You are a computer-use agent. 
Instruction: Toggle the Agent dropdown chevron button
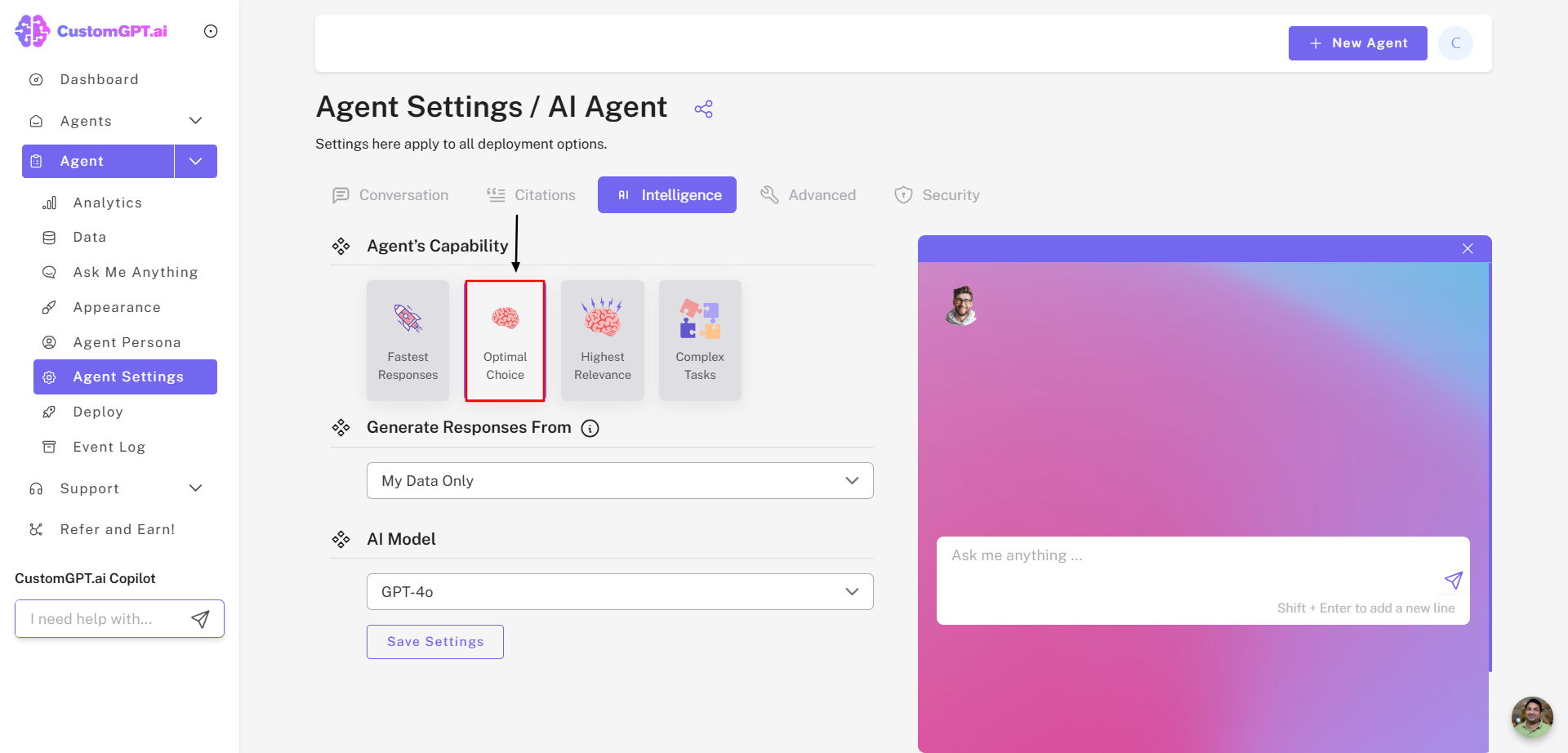(196, 161)
